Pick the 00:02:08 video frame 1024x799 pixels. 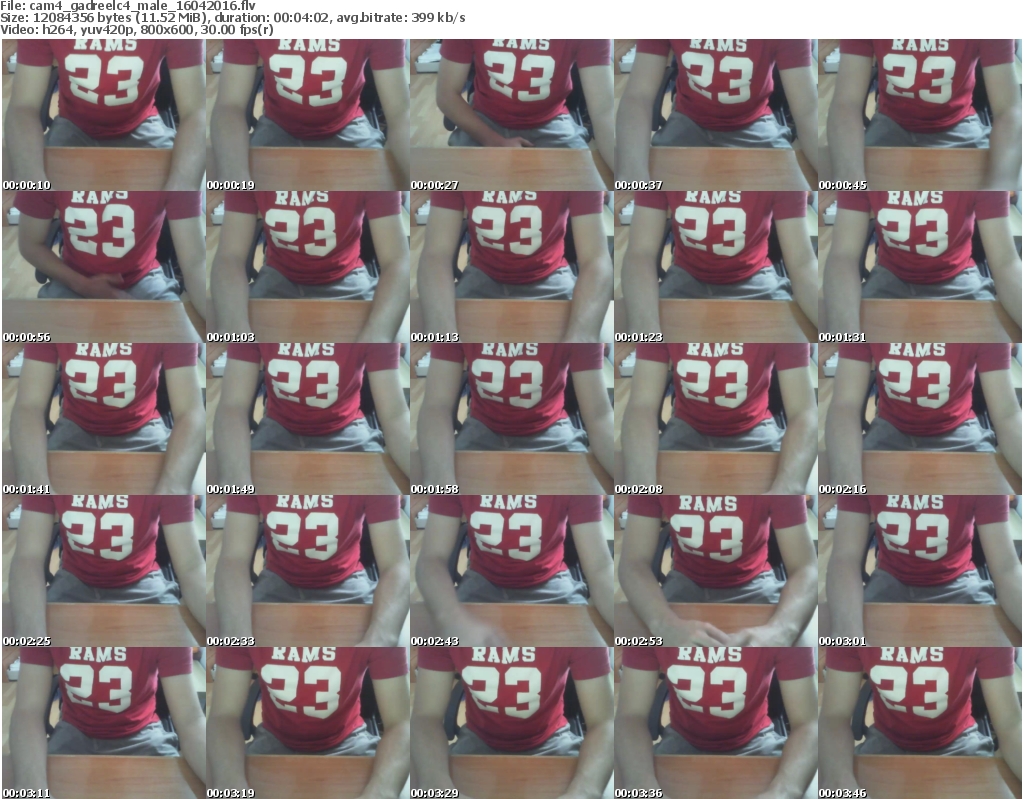(x=715, y=419)
